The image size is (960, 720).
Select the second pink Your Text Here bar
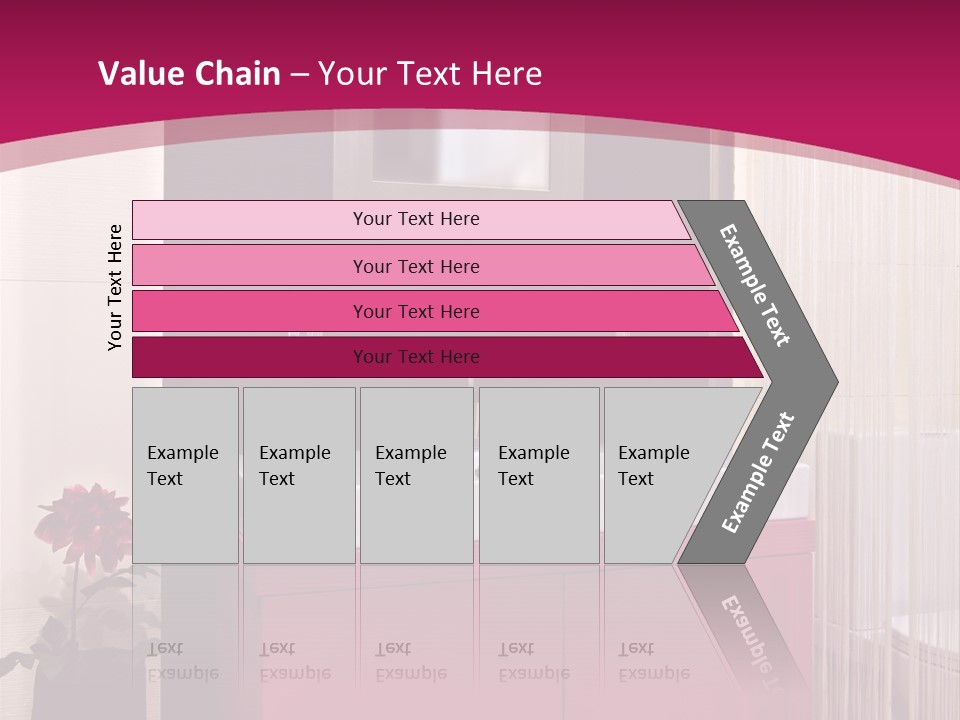coord(422,266)
